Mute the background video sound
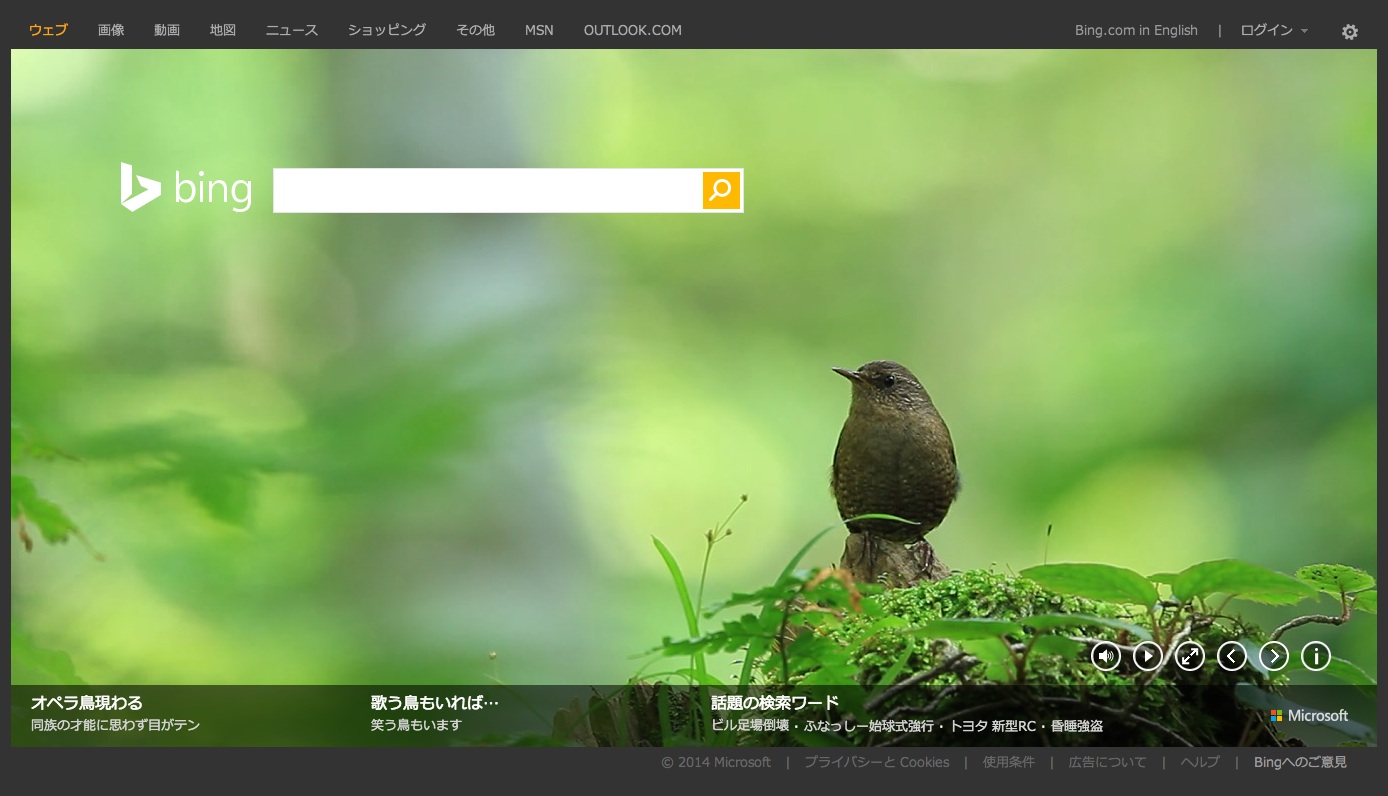Image resolution: width=1388 pixels, height=796 pixels. (x=1105, y=656)
